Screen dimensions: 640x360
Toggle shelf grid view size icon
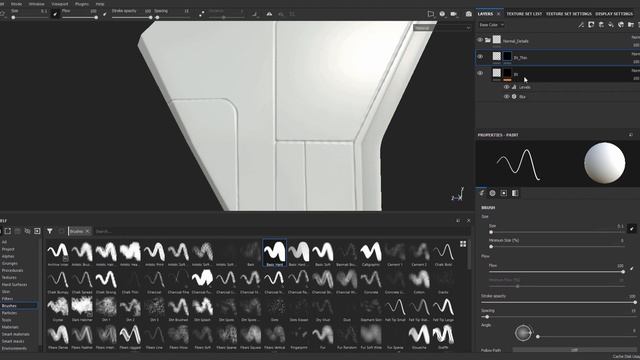[463, 244]
